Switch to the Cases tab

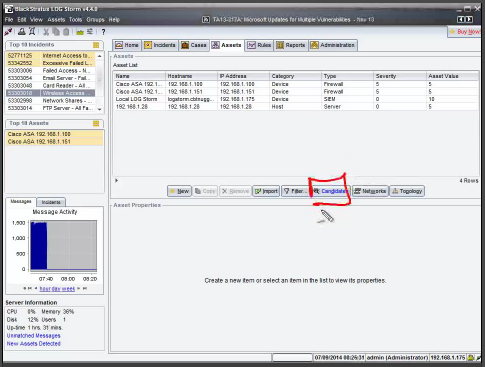pos(194,45)
